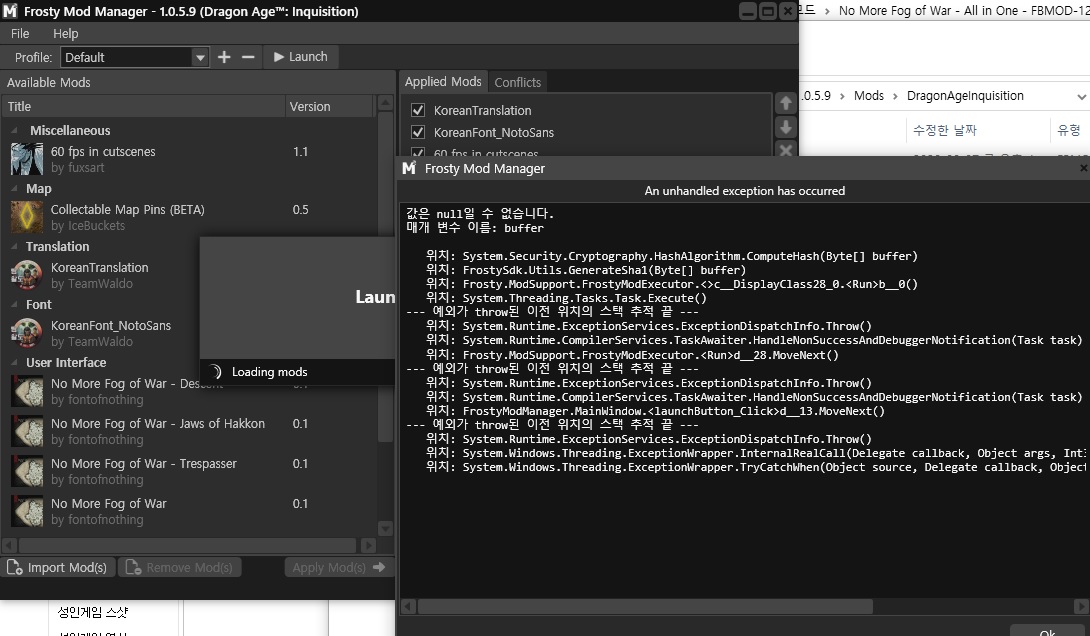The height and width of the screenshot is (636, 1090).
Task: Select the KoreanTranslation mod icon in Available Mods
Action: [x=27, y=275]
